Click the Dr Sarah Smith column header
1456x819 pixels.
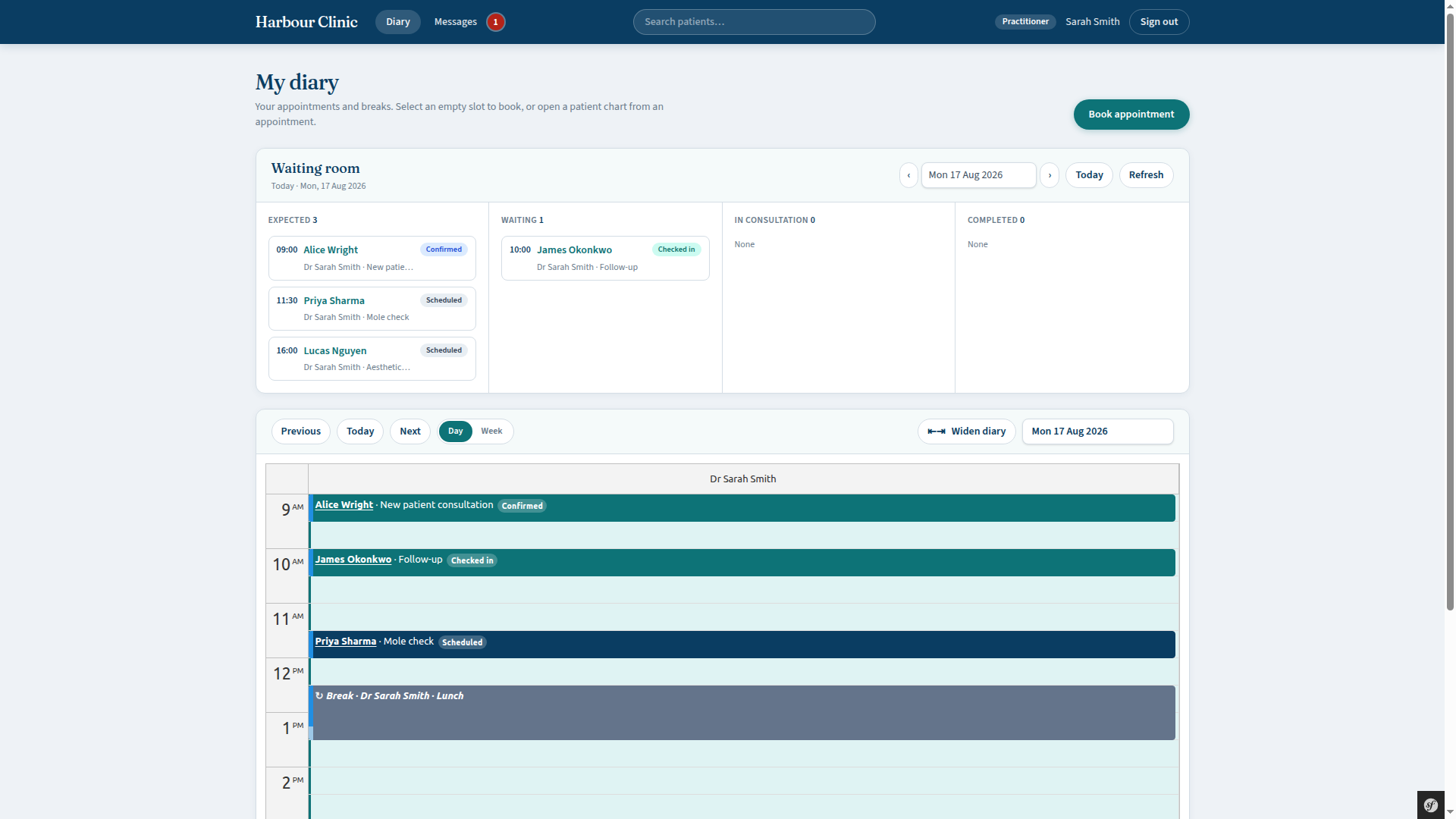742,479
